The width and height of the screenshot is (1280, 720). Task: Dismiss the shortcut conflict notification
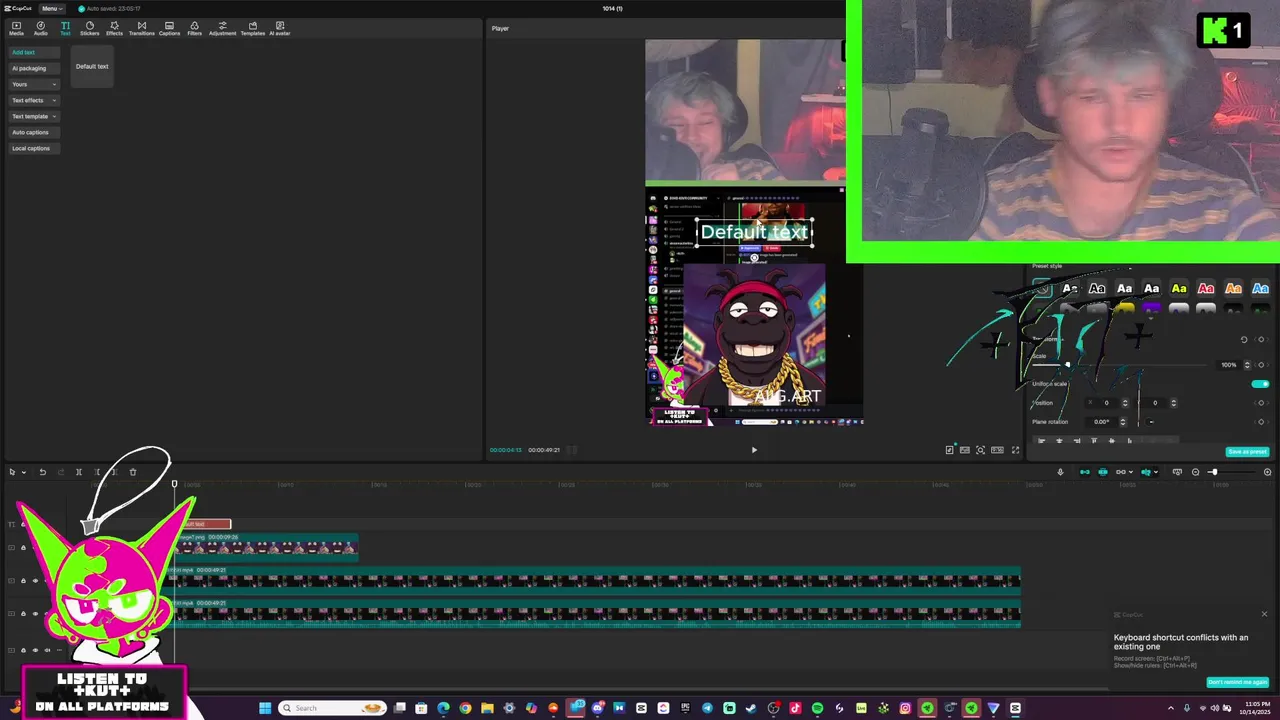click(x=1264, y=614)
